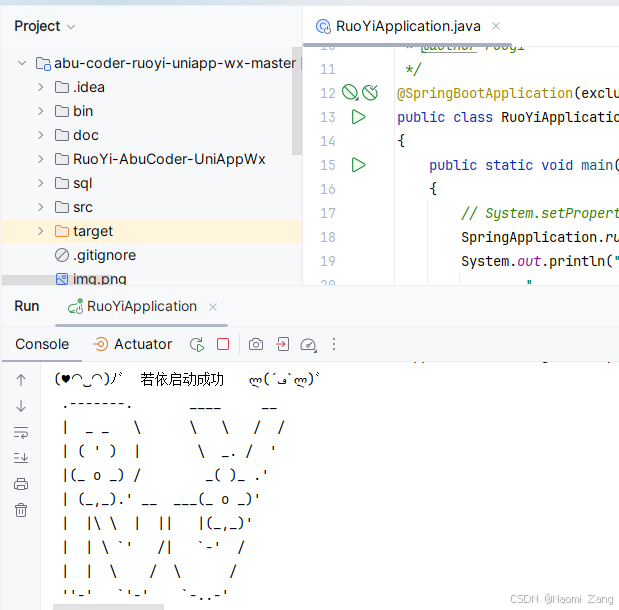The height and width of the screenshot is (610, 619).
Task: Clear all console output with trash icon
Action: 21,510
